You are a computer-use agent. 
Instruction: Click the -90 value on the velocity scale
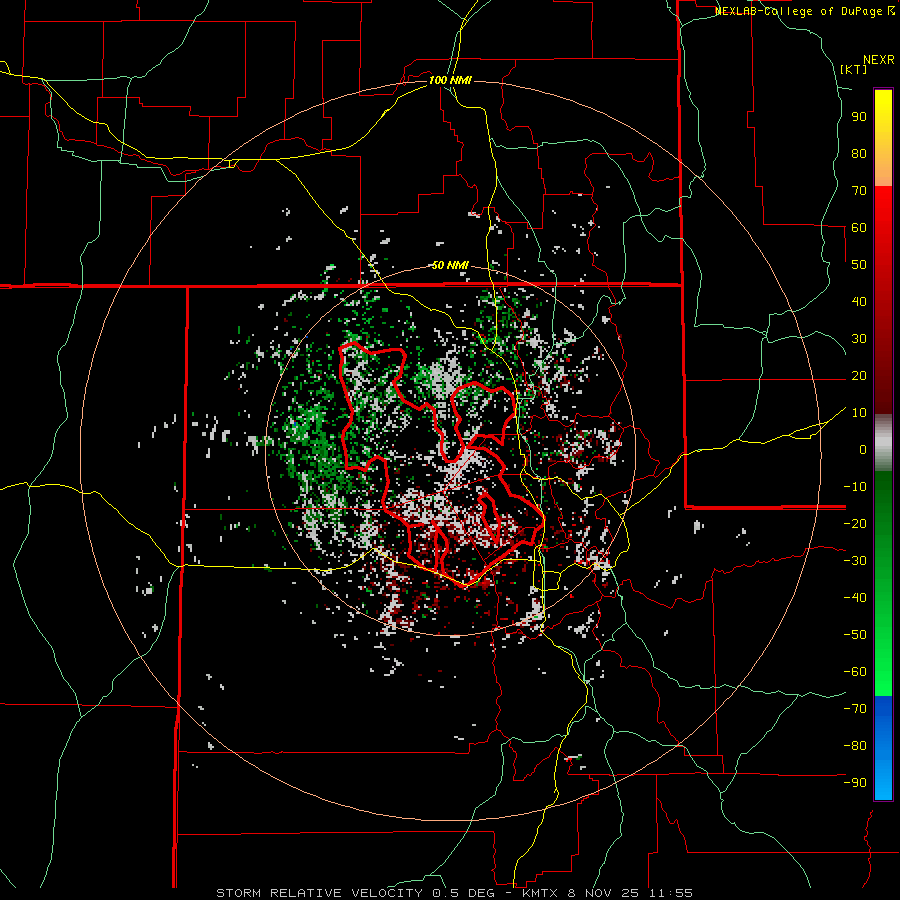[x=855, y=783]
